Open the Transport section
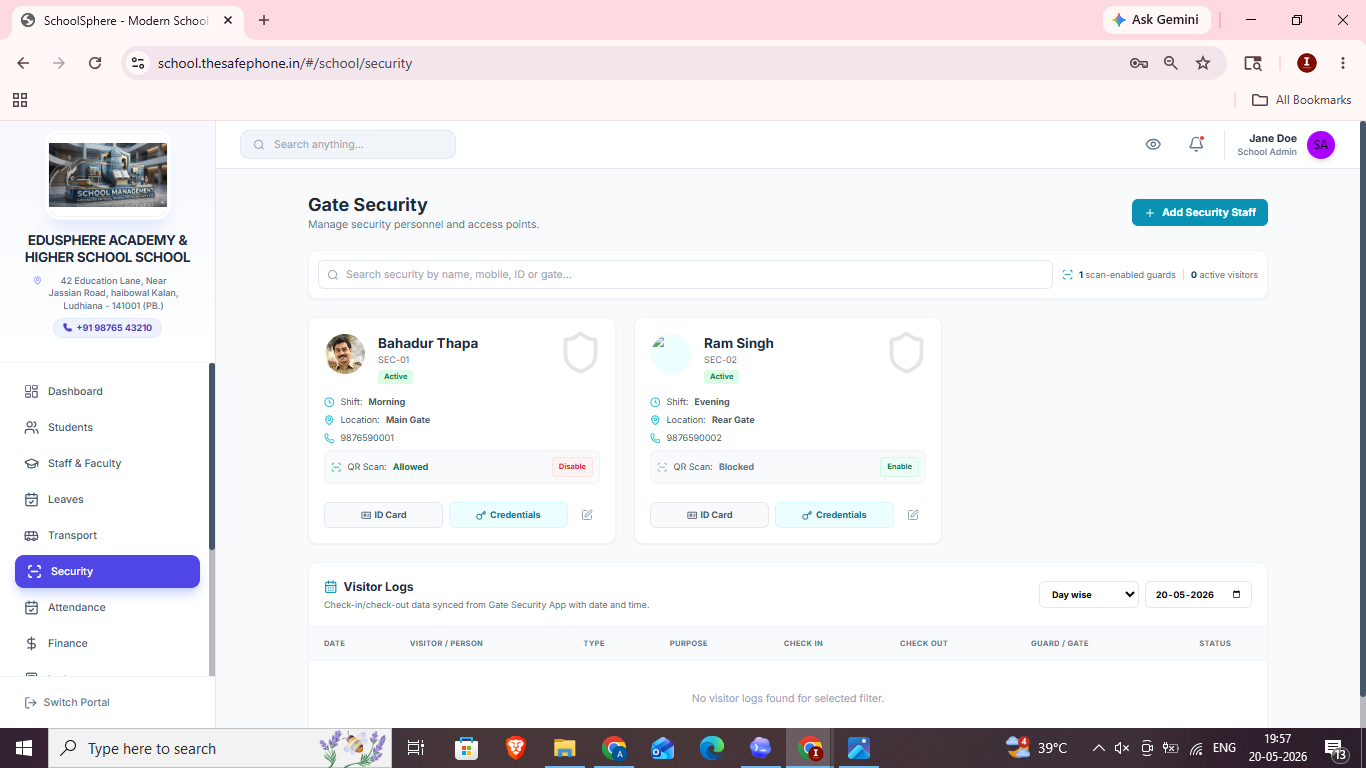This screenshot has width=1366, height=768. click(107, 535)
